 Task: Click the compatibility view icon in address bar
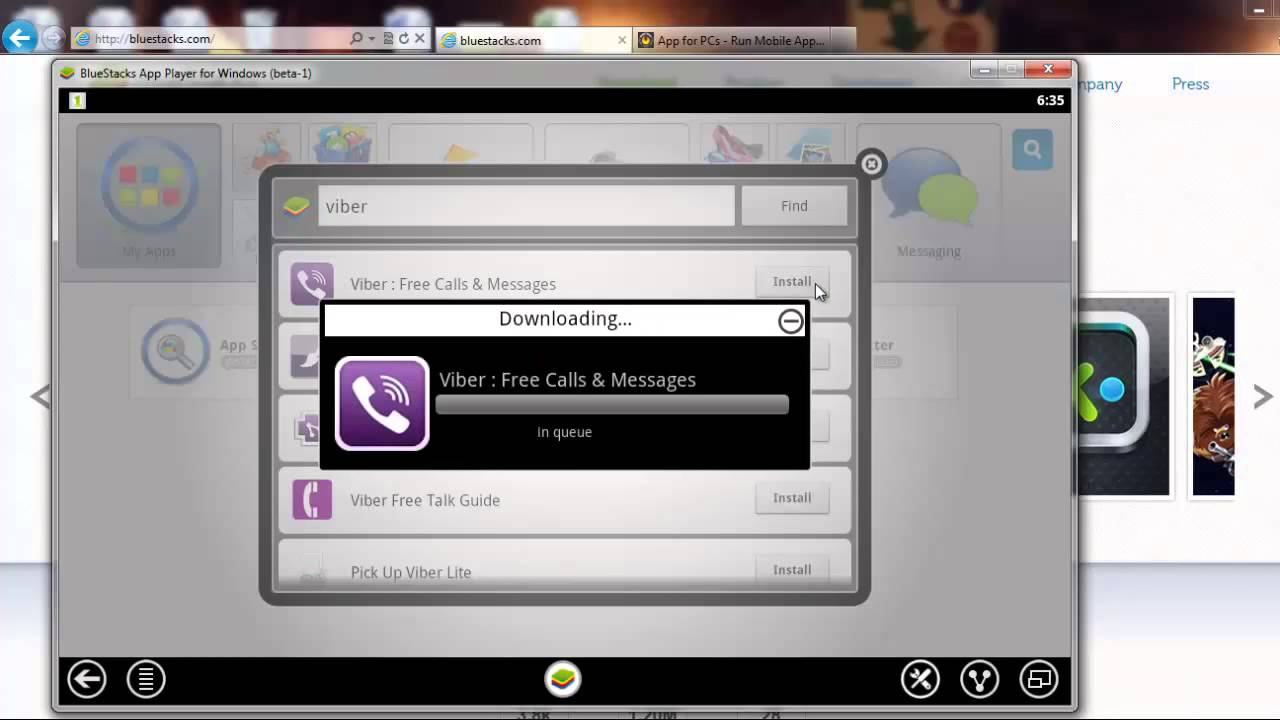point(388,39)
